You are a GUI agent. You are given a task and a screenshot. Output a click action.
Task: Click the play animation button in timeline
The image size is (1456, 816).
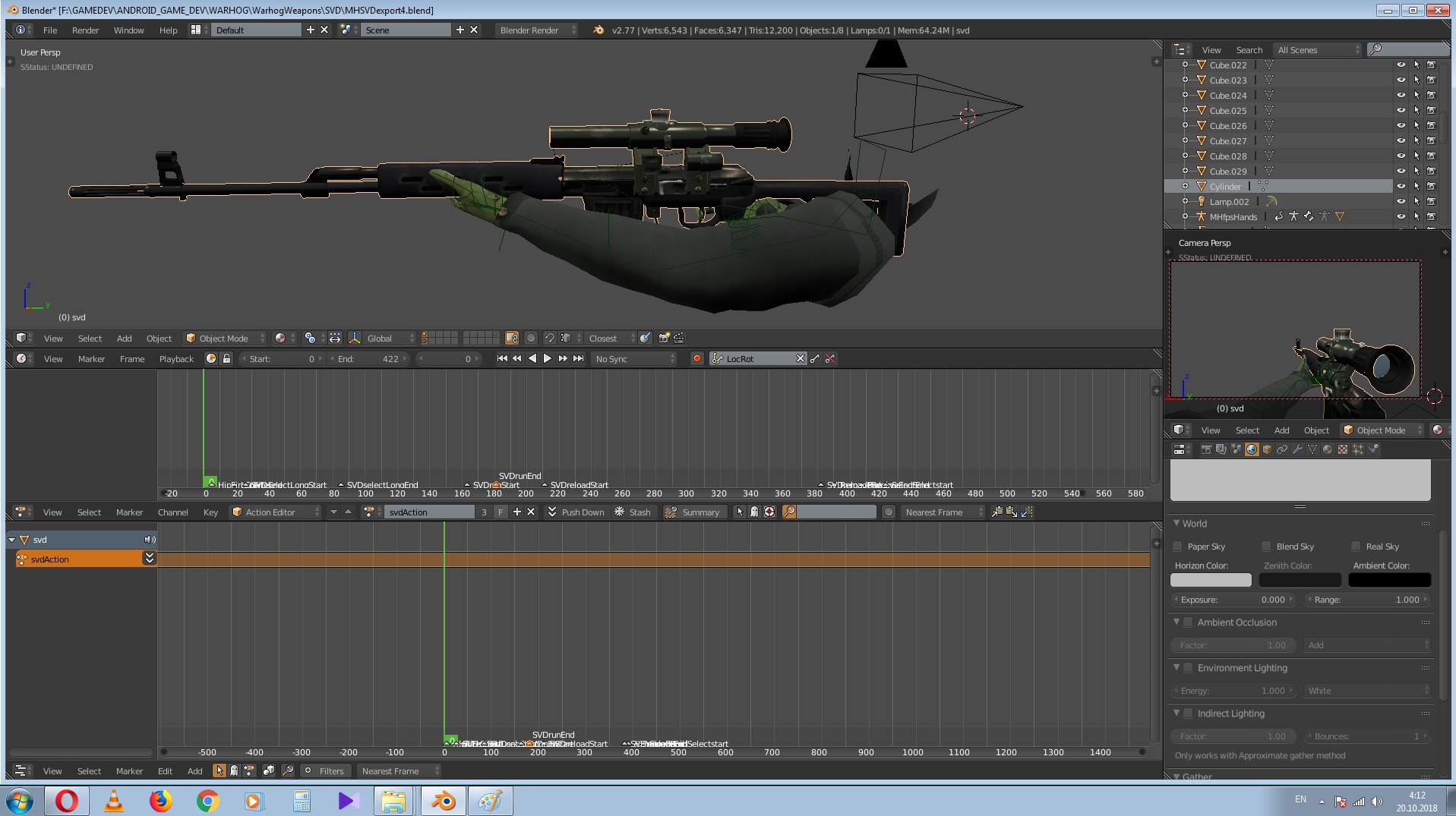[548, 359]
